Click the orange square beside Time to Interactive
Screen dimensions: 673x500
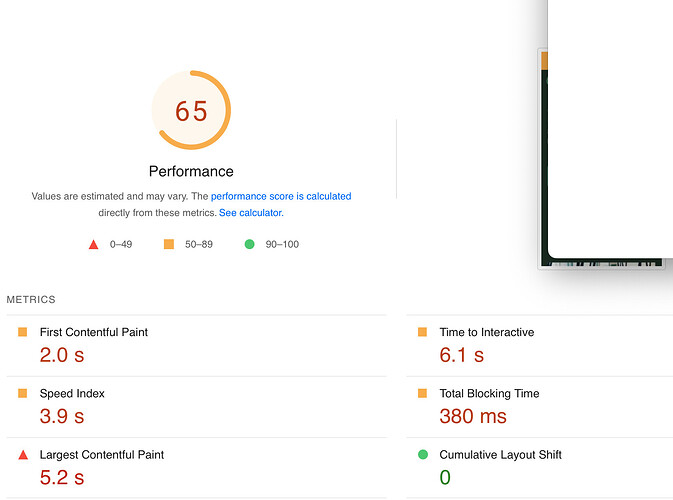(422, 332)
